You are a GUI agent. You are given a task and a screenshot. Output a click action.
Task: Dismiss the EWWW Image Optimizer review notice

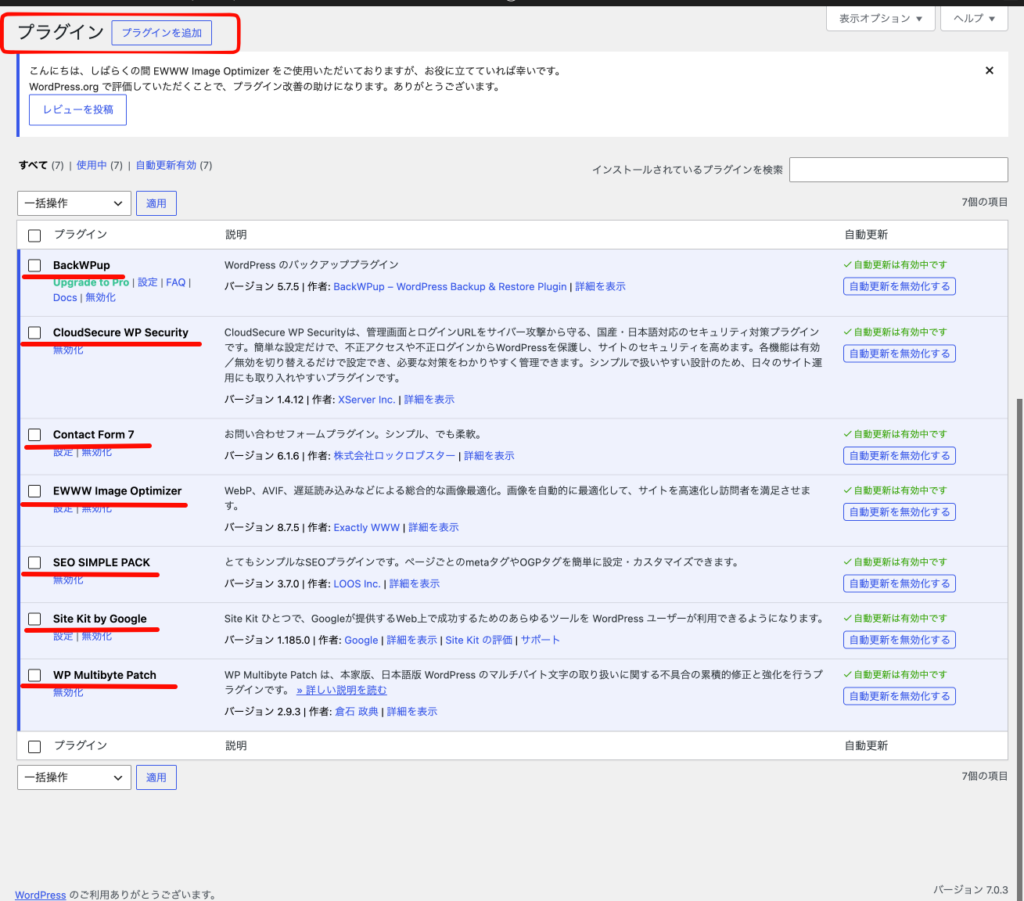tap(989, 71)
